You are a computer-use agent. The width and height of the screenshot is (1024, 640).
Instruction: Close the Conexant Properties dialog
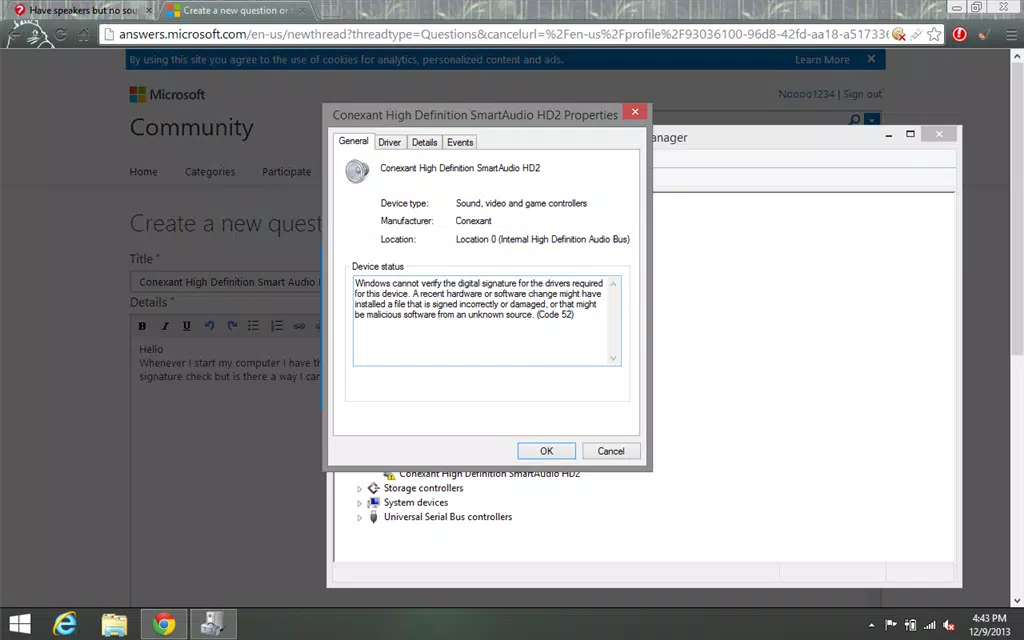635,112
